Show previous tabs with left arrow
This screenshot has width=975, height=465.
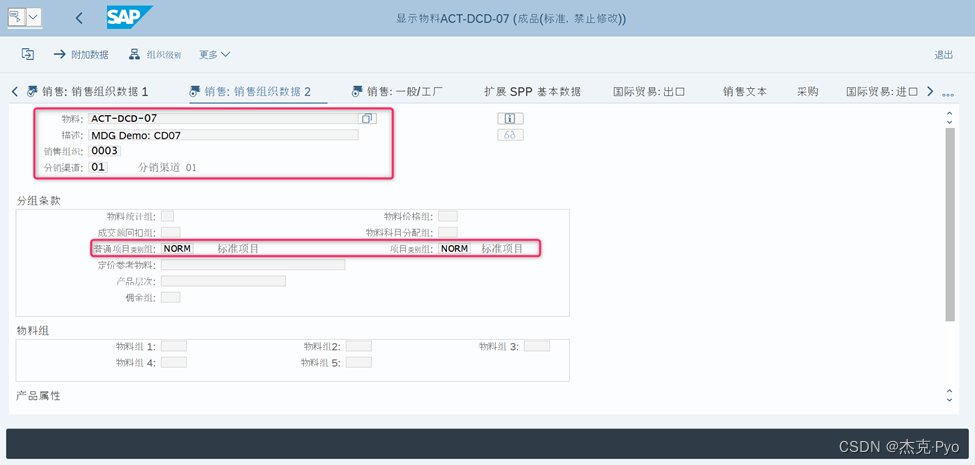click(x=15, y=92)
